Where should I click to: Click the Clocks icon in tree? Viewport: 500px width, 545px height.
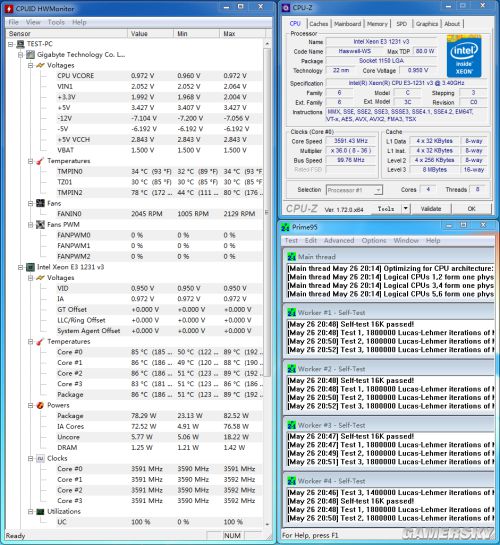click(40, 458)
